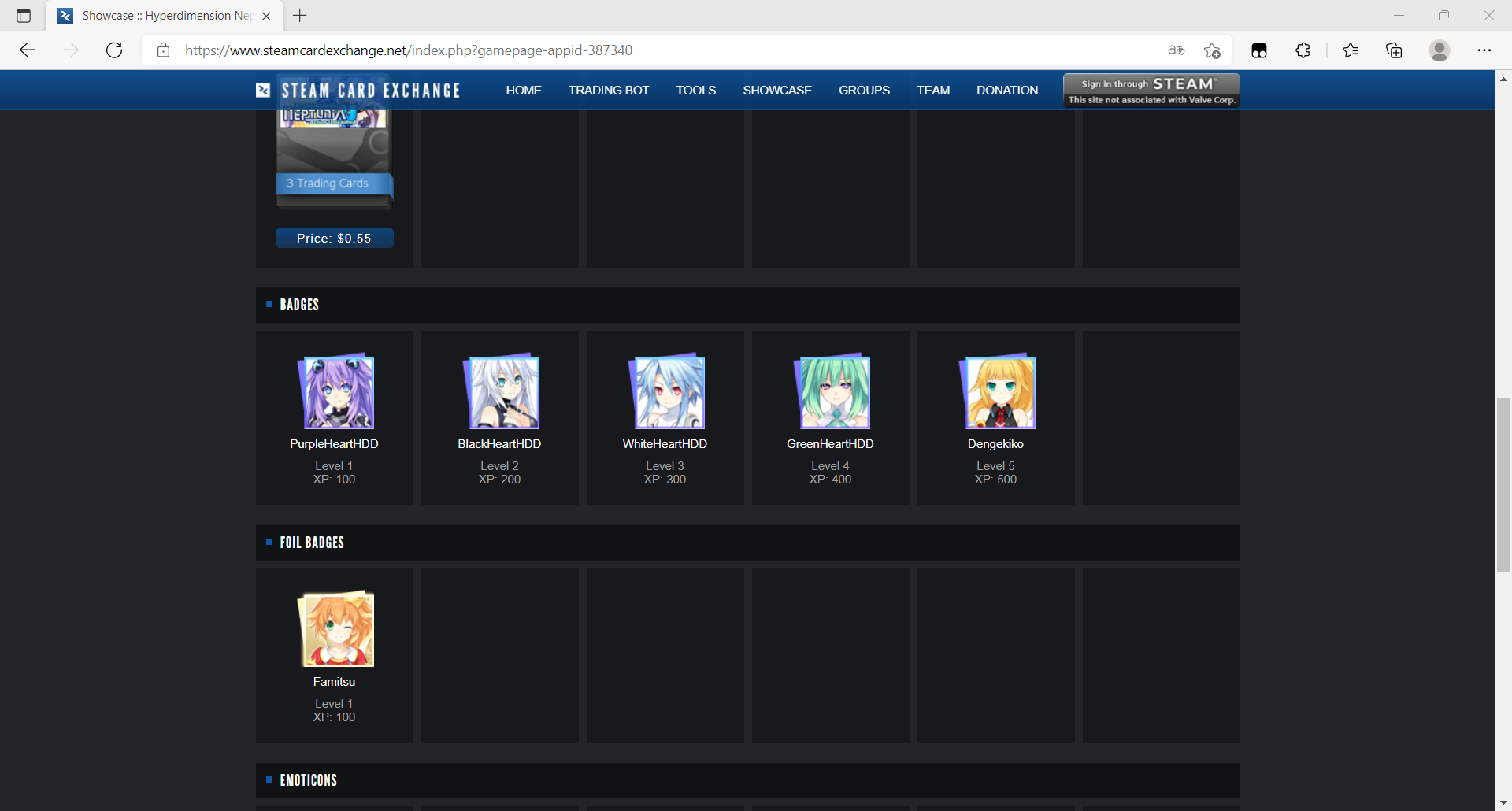Image resolution: width=1512 pixels, height=811 pixels.
Task: Click Sign in through STEAM button
Action: [1151, 91]
